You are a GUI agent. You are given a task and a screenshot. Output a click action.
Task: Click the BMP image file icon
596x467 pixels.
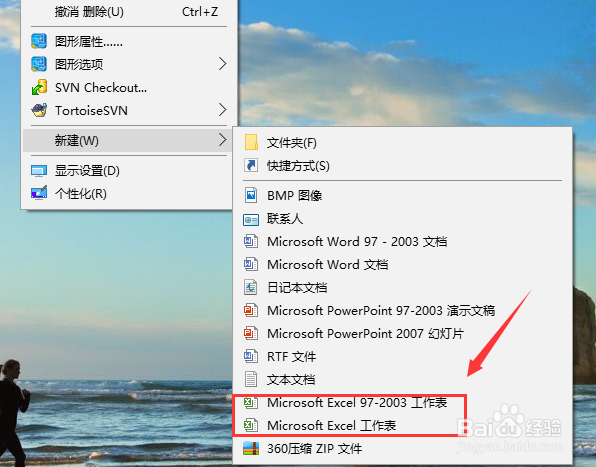251,195
